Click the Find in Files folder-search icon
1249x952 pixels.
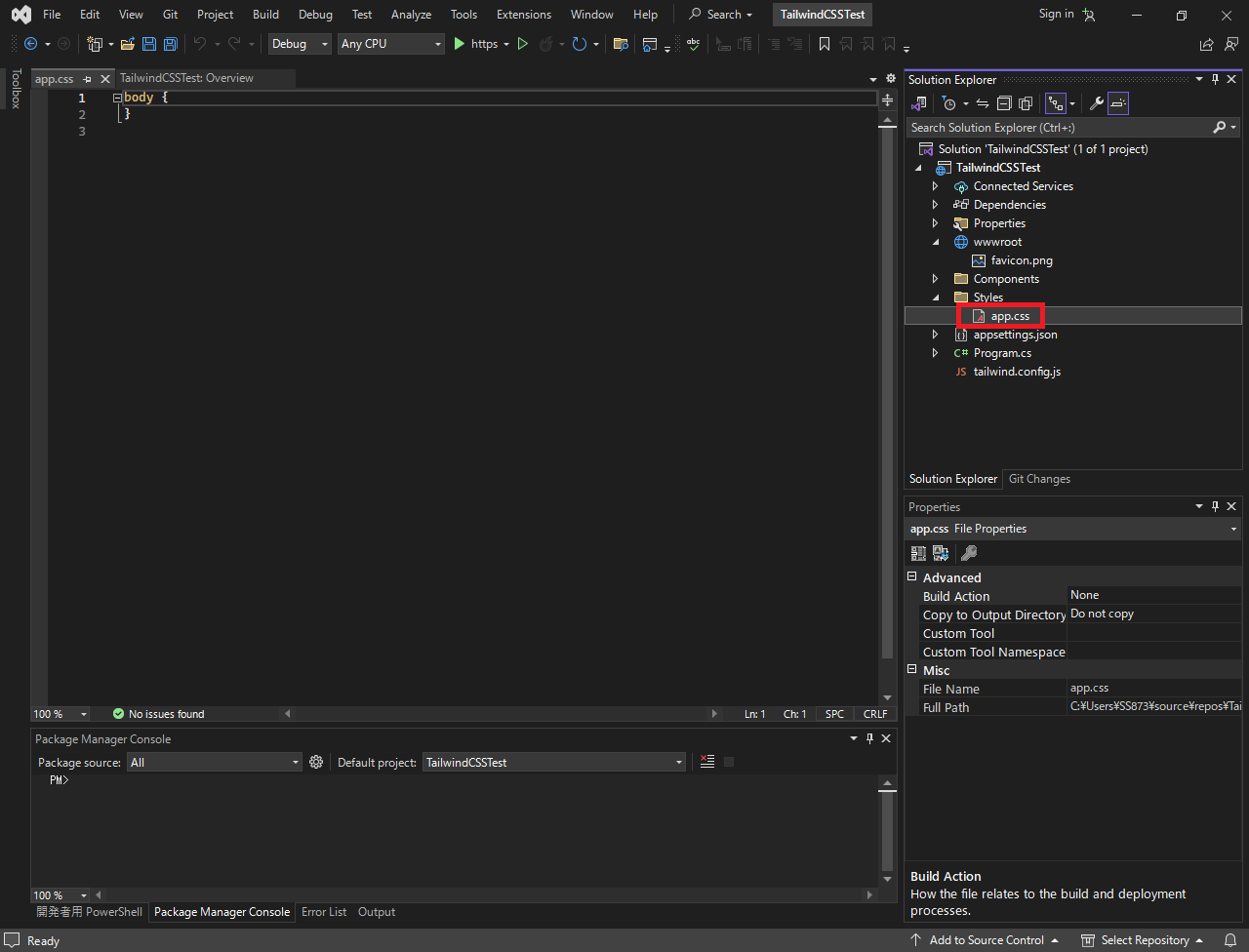(620, 44)
